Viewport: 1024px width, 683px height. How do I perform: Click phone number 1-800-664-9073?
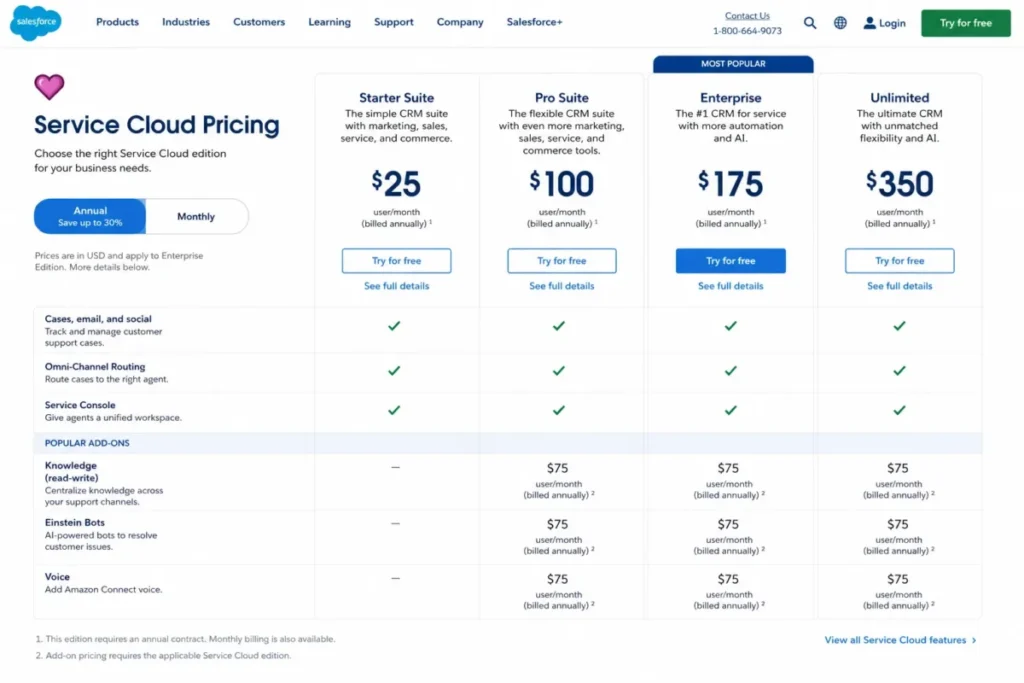coord(747,31)
